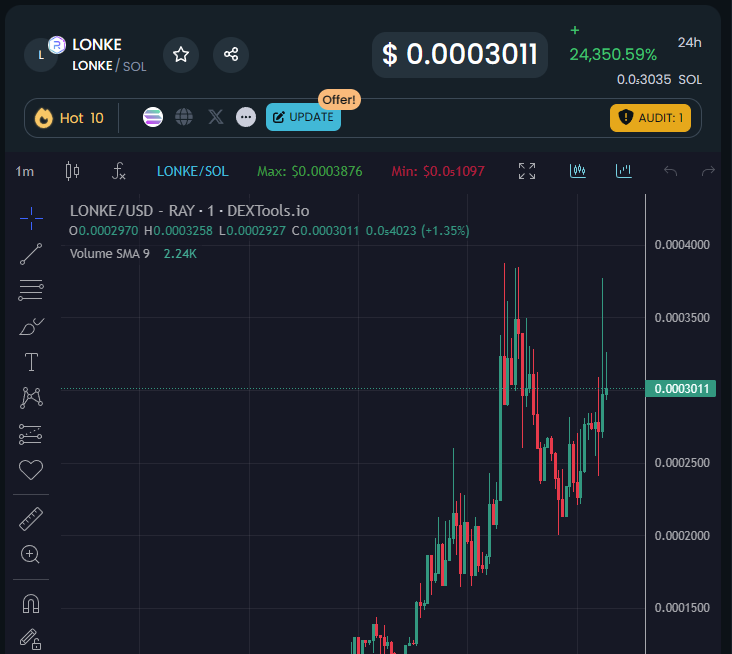Image resolution: width=732 pixels, height=654 pixels.
Task: Click the 0.0002500 price axis label
Action: tap(682, 463)
